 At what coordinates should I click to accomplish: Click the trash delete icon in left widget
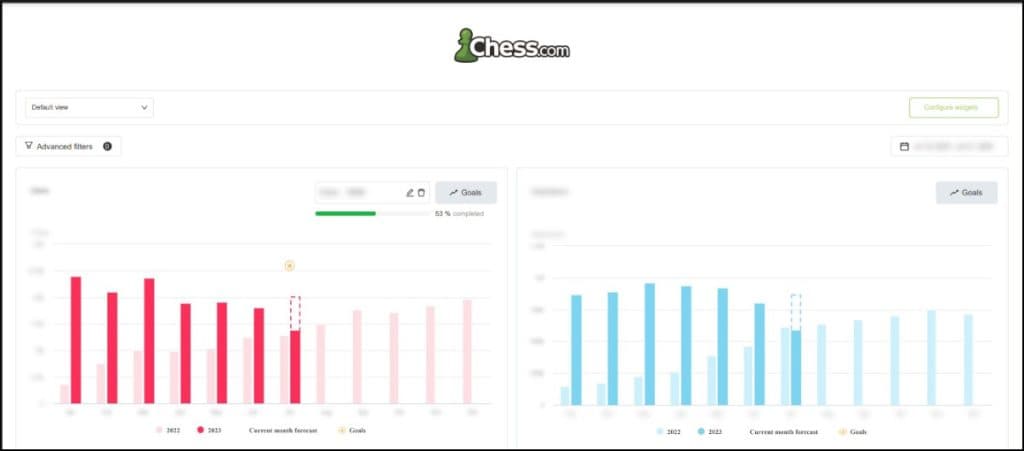pos(421,193)
